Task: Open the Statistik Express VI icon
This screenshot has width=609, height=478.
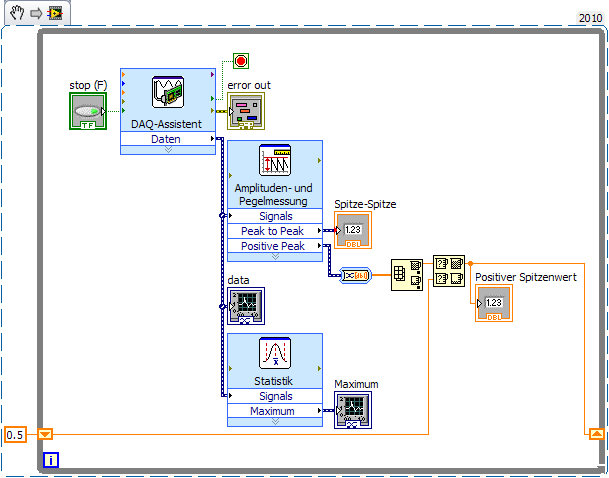Action: tap(275, 353)
